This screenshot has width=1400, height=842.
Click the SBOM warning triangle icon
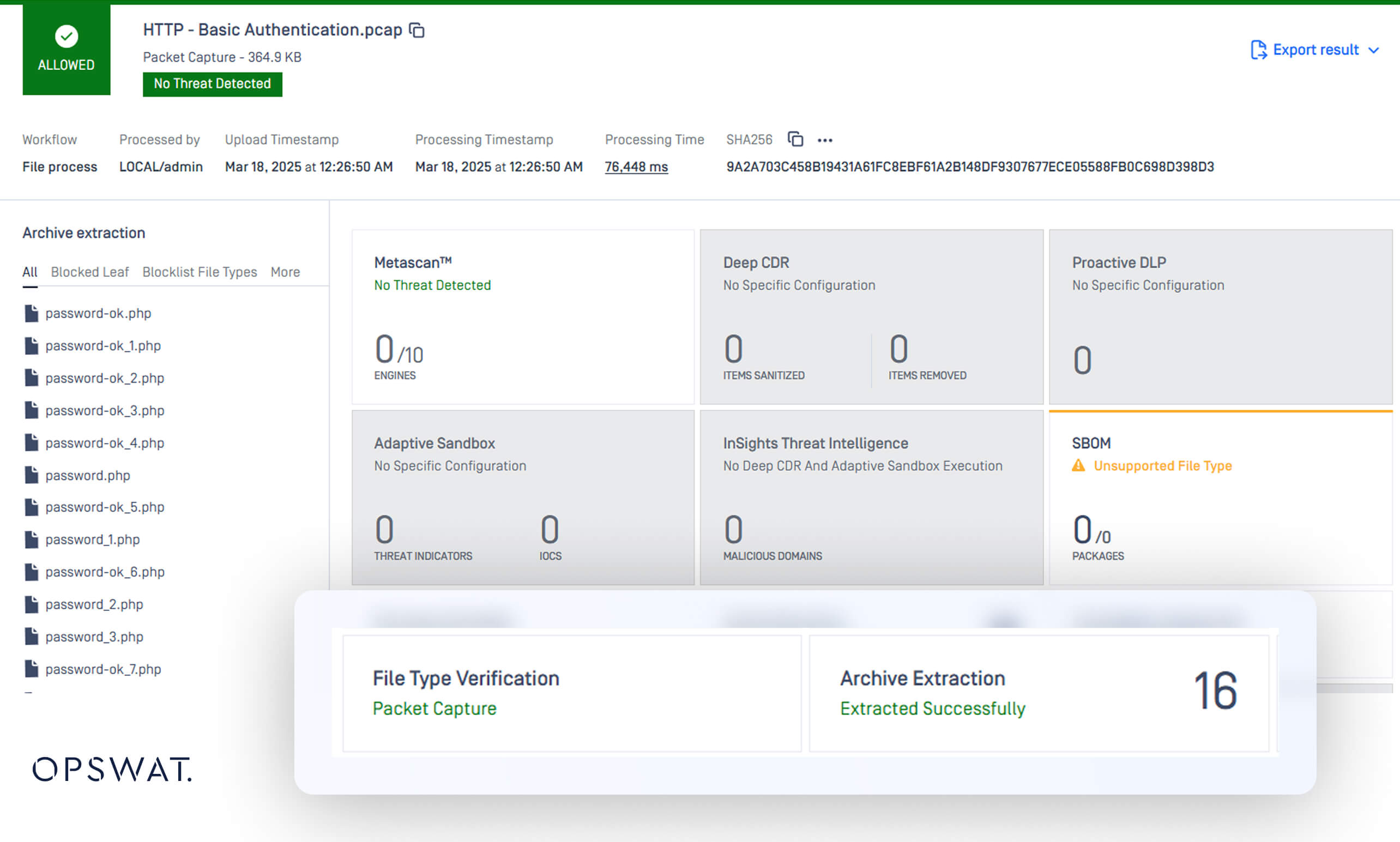pyautogui.click(x=1078, y=466)
